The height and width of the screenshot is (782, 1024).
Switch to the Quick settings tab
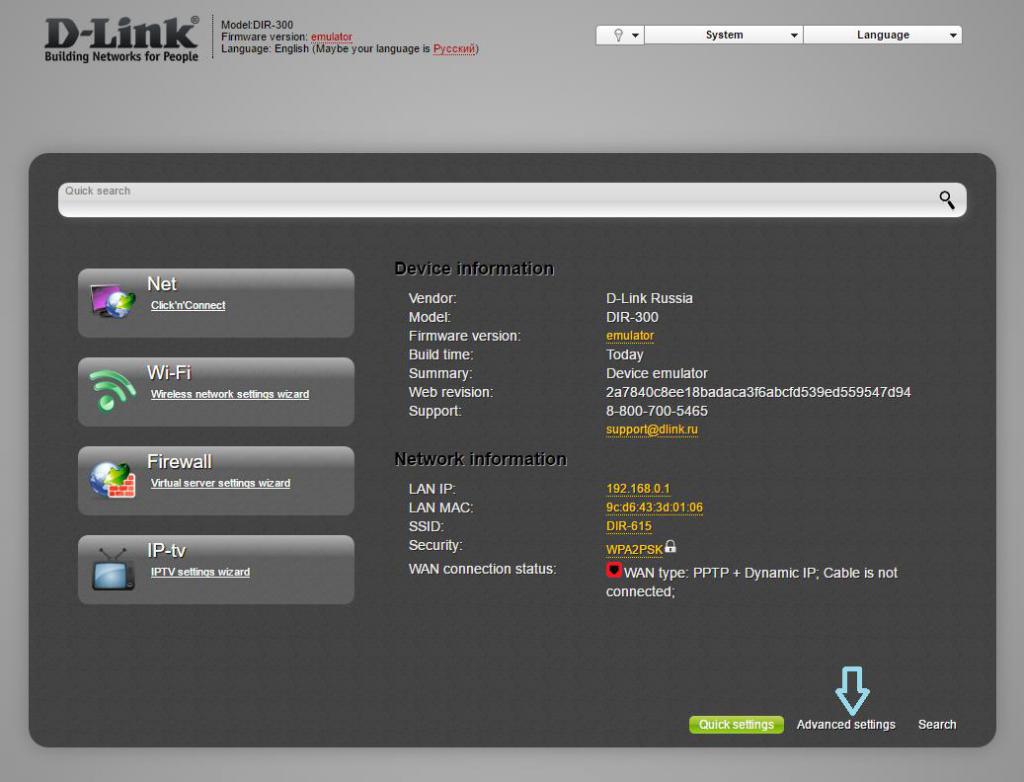[736, 725]
